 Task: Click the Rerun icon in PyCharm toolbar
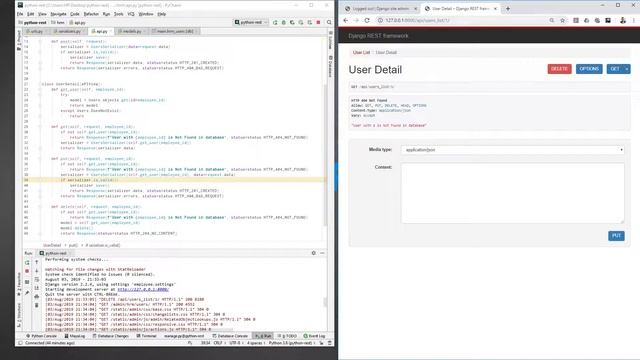[275, 22]
